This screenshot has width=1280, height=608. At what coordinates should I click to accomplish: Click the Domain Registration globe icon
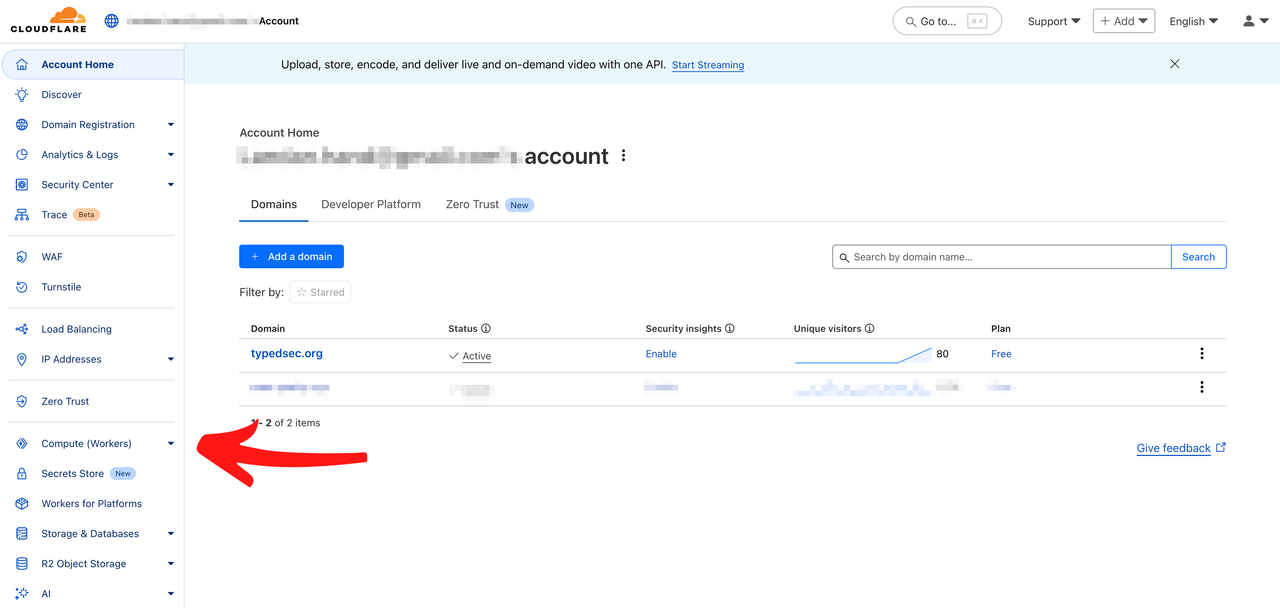(22, 125)
